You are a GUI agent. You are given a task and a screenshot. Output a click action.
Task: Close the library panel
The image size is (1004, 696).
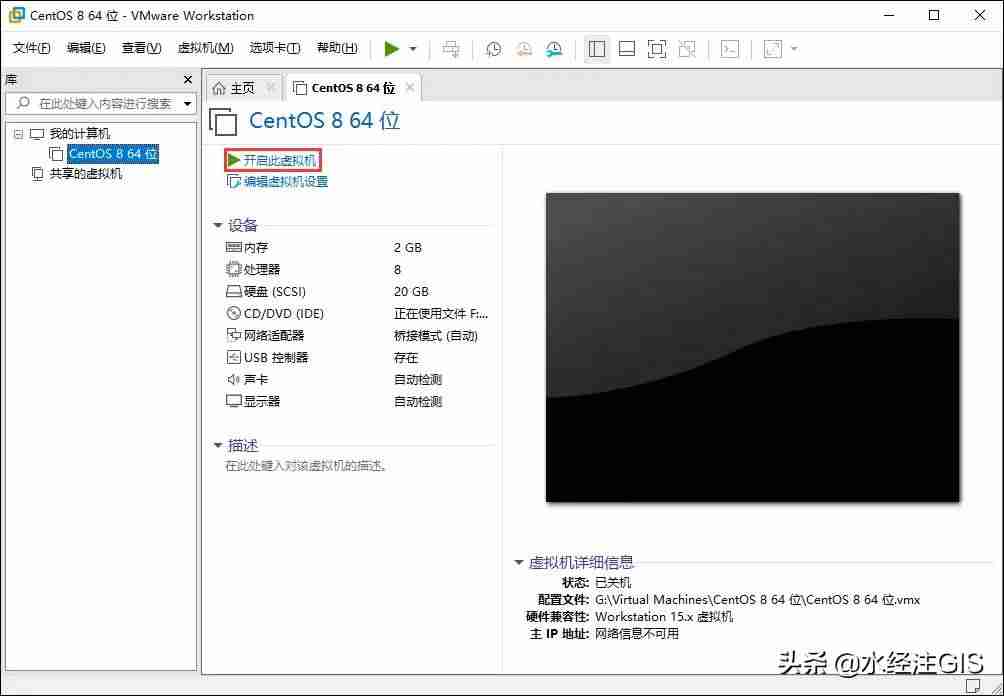188,80
